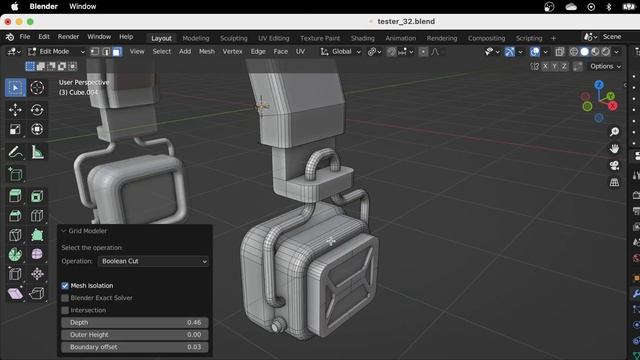The image size is (640, 360).
Task: Open overlays dropdown arrow
Action: (x=545, y=52)
